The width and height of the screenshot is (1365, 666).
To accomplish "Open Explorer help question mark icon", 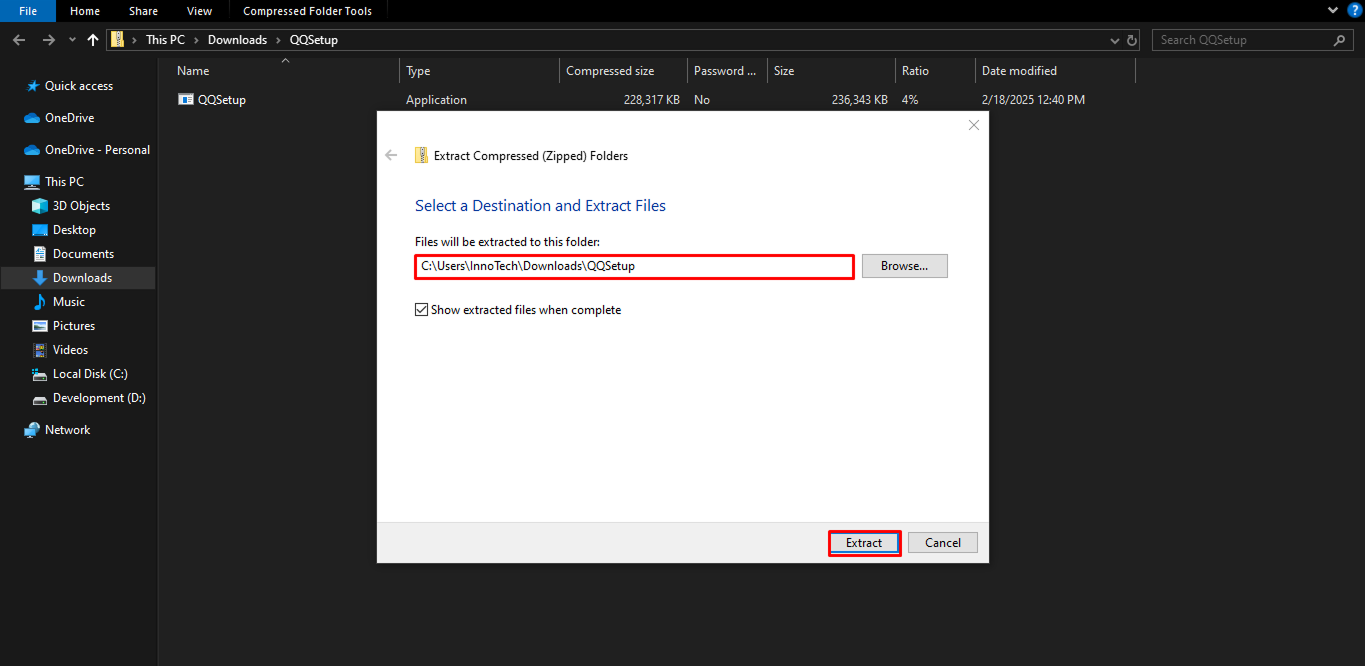I will (1354, 10).
